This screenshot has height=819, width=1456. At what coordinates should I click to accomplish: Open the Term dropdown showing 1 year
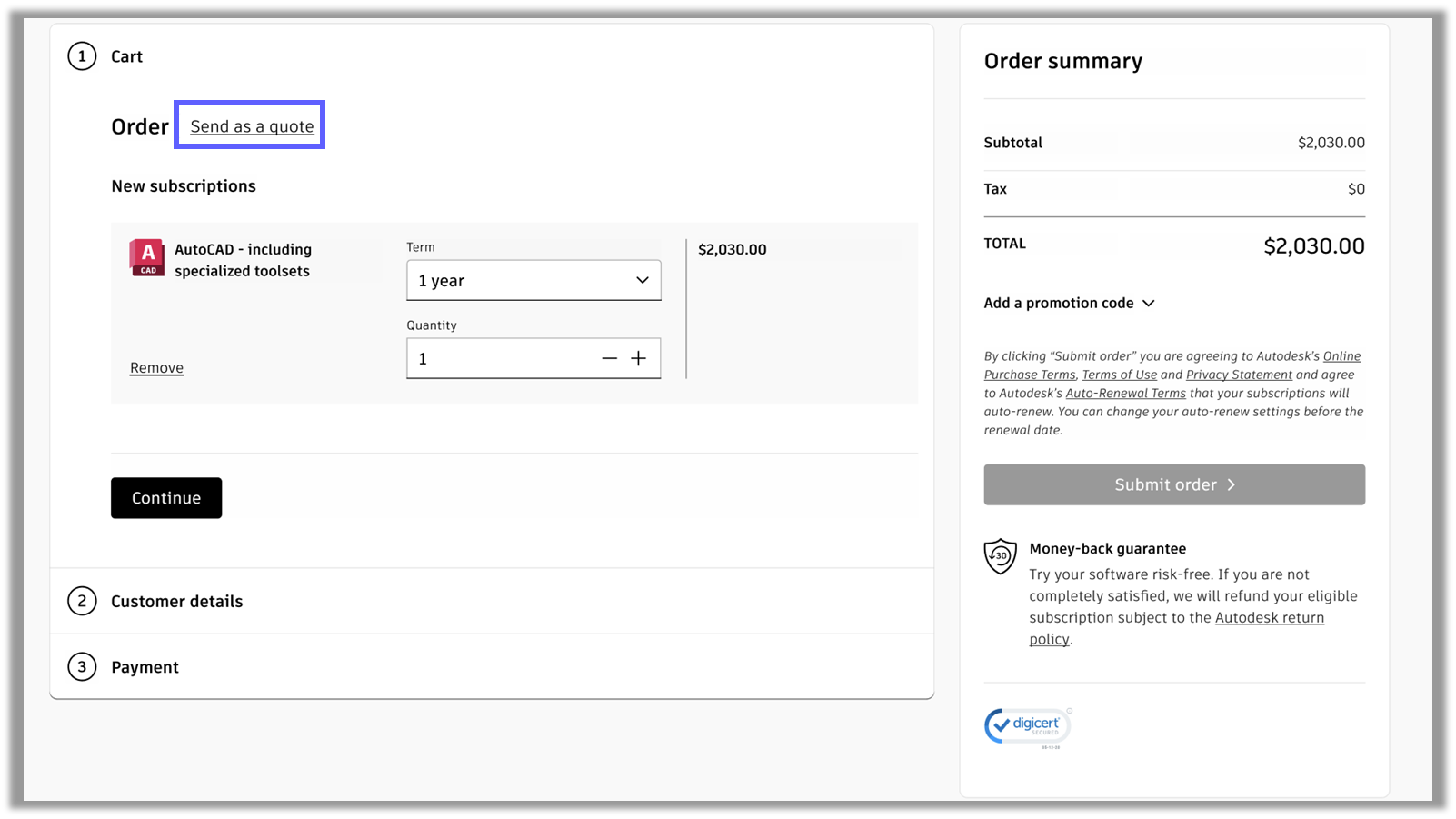click(x=534, y=281)
